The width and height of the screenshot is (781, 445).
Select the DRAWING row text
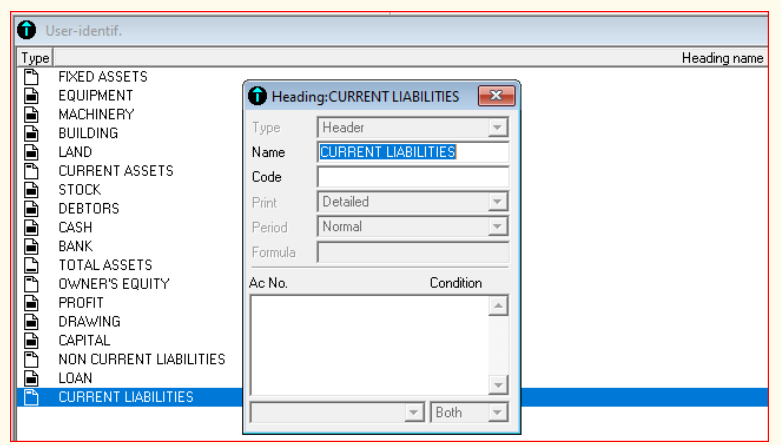tap(90, 322)
